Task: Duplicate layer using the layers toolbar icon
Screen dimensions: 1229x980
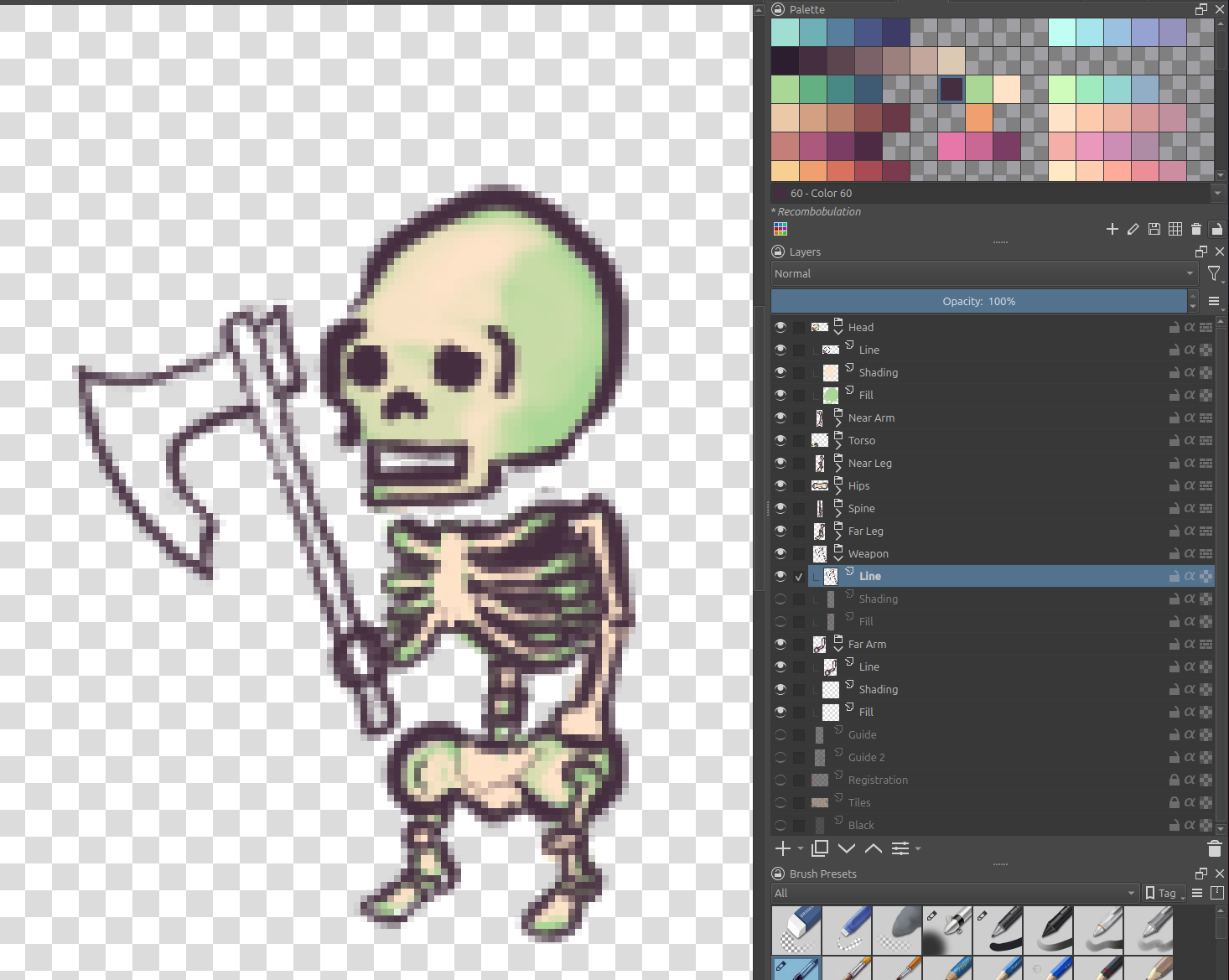Action: 820,848
